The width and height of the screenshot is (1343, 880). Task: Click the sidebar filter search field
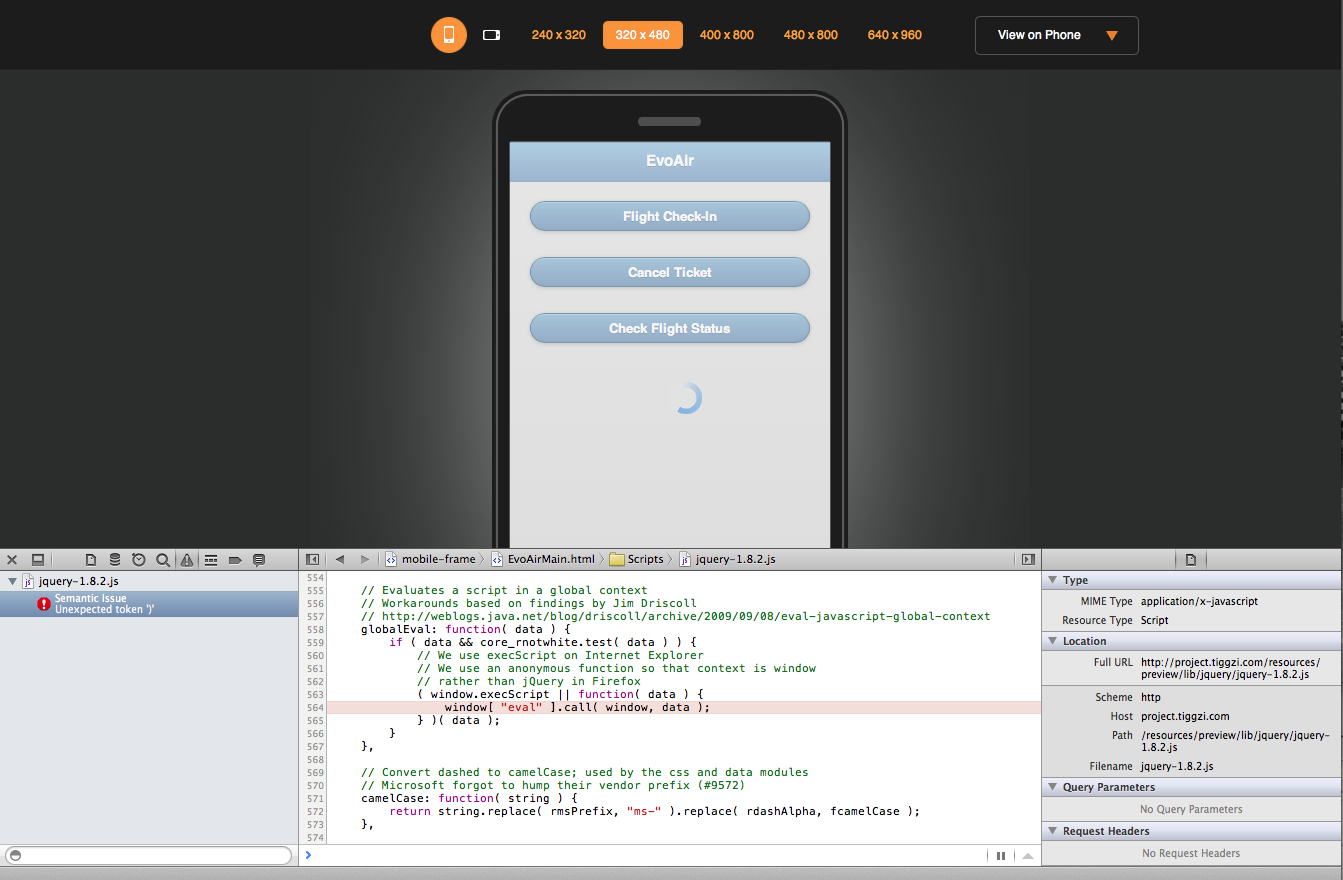tap(148, 855)
